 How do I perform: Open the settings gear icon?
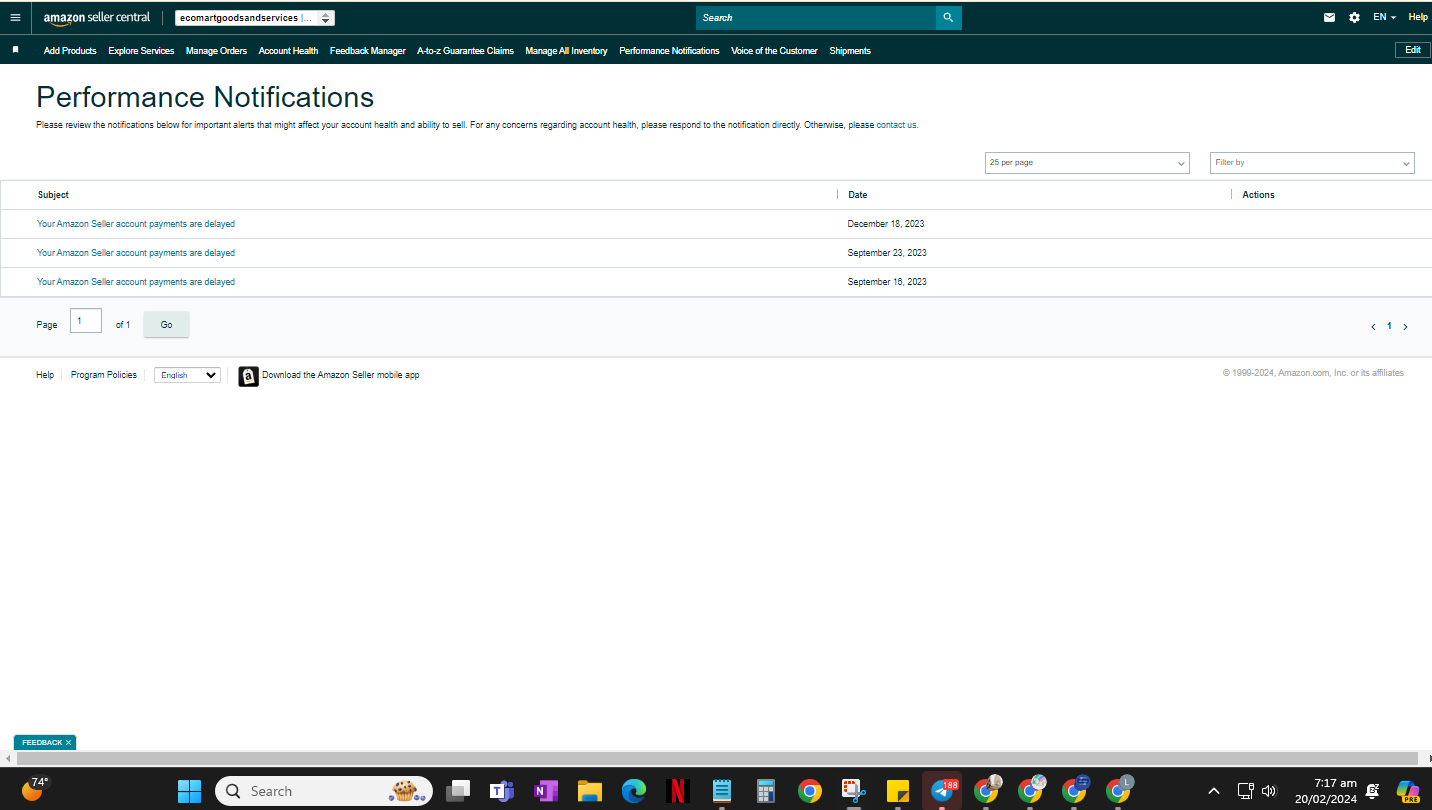(1354, 17)
